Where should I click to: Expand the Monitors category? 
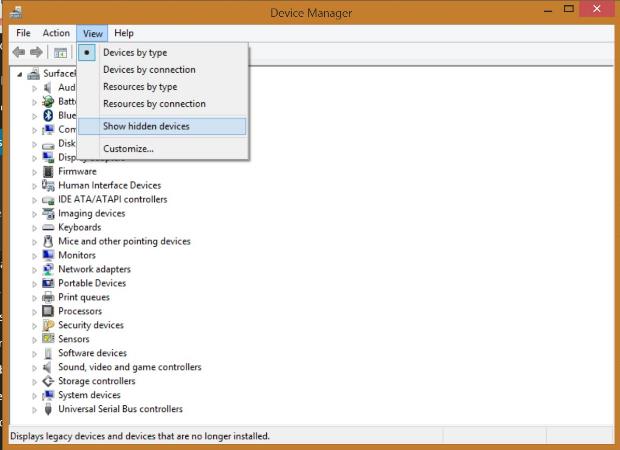click(34, 256)
